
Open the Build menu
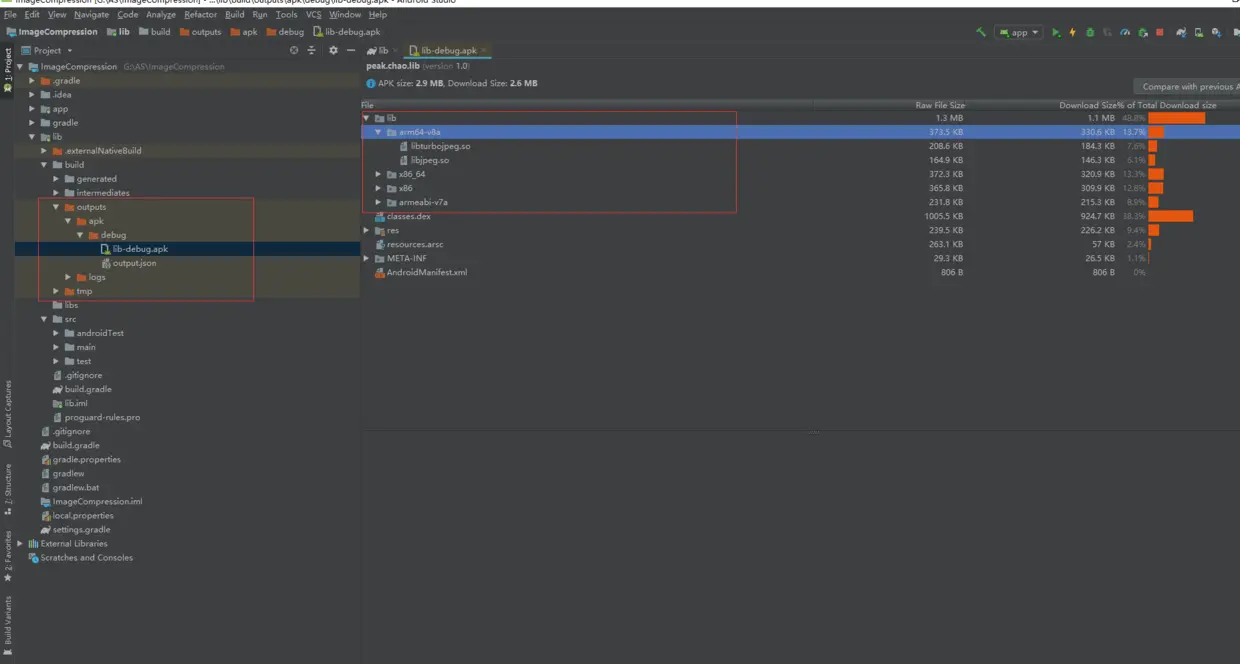(x=234, y=15)
